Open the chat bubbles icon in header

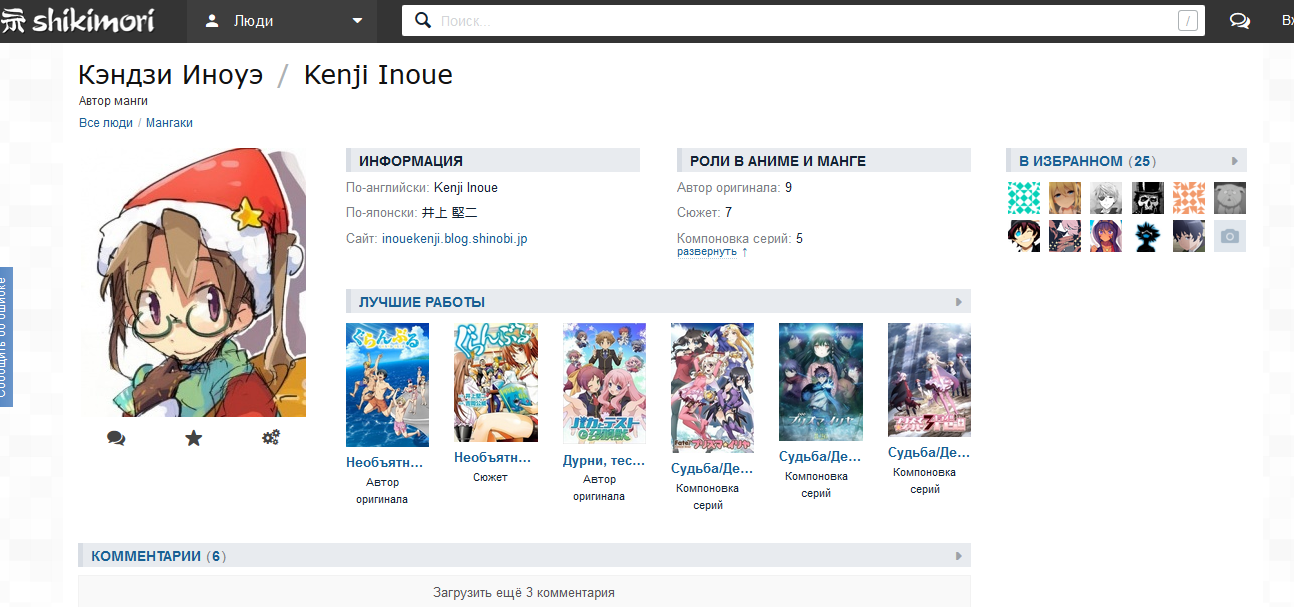pos(1239,20)
